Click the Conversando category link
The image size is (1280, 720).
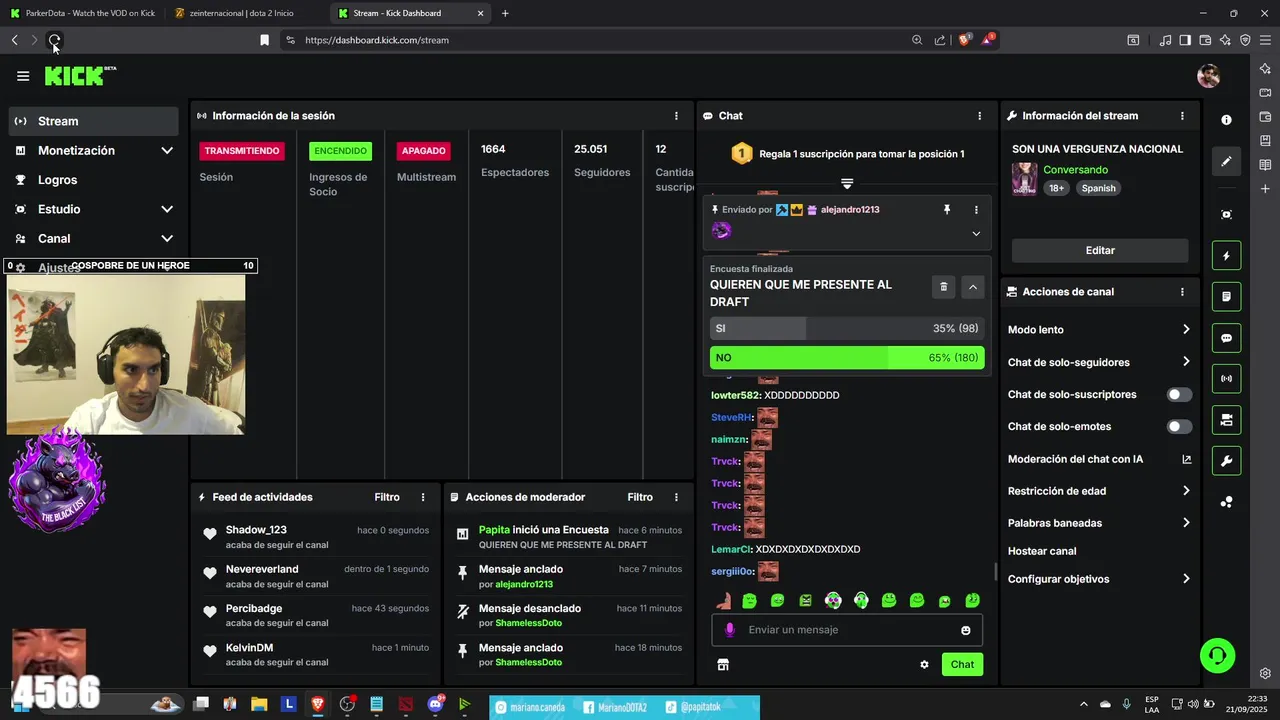click(x=1076, y=170)
